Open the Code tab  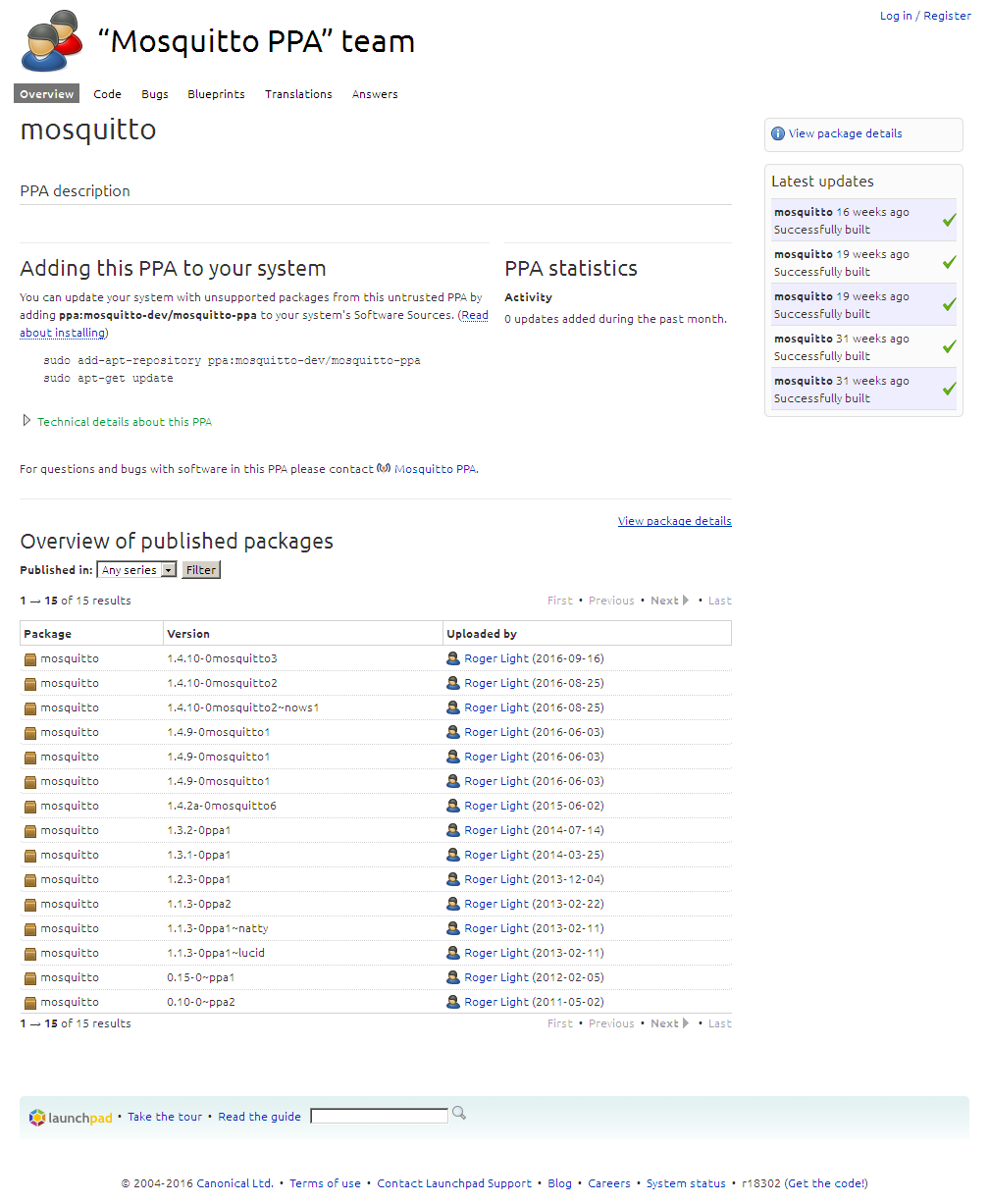point(108,94)
